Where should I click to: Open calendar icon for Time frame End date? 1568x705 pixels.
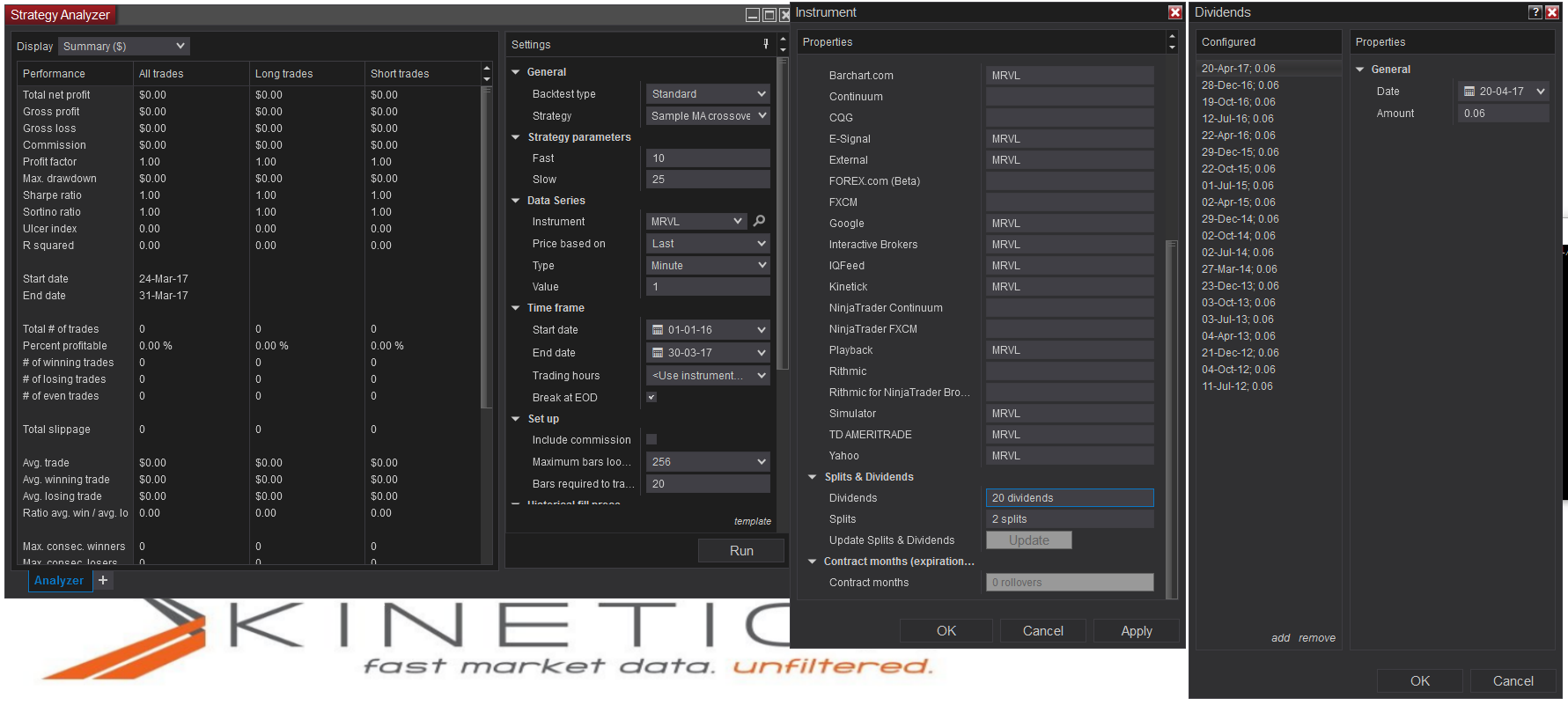[657, 353]
